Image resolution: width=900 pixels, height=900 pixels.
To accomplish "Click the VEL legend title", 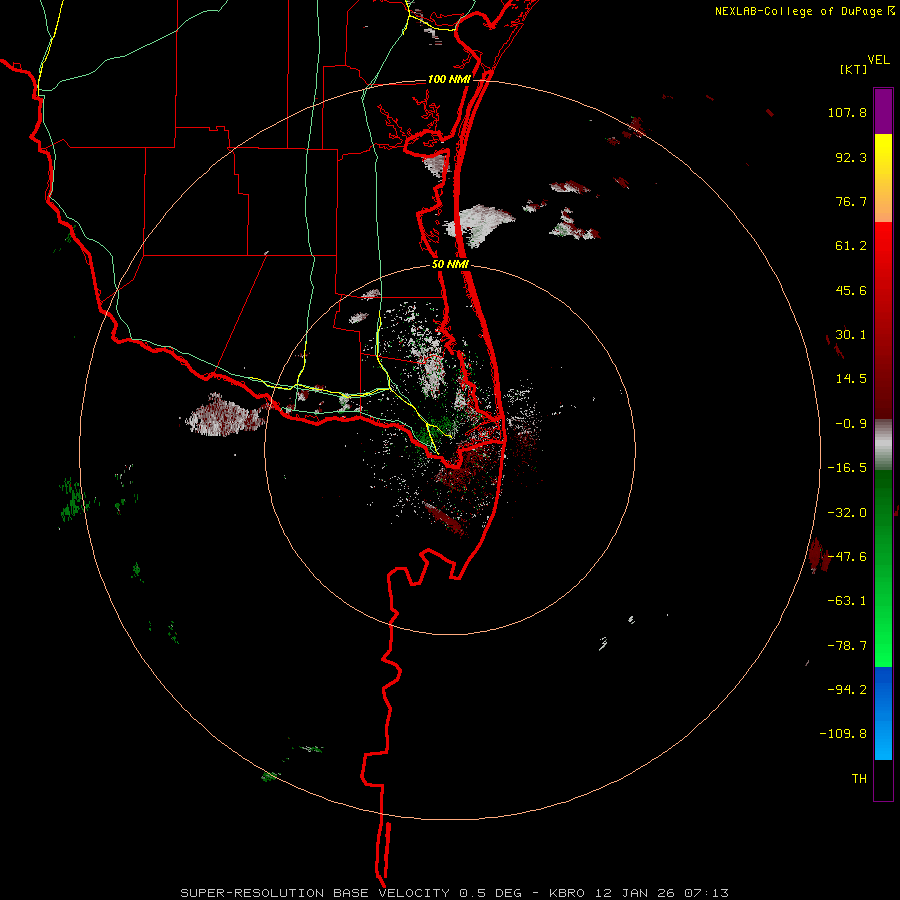I will click(878, 60).
